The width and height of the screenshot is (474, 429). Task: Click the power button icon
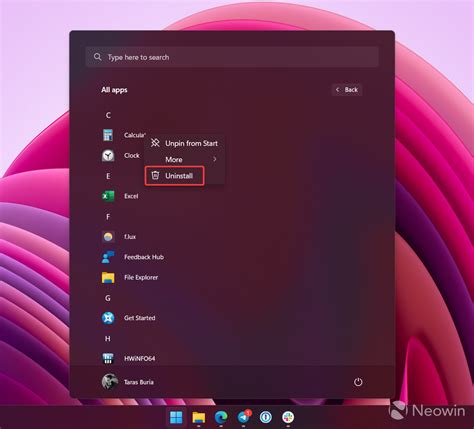[358, 382]
